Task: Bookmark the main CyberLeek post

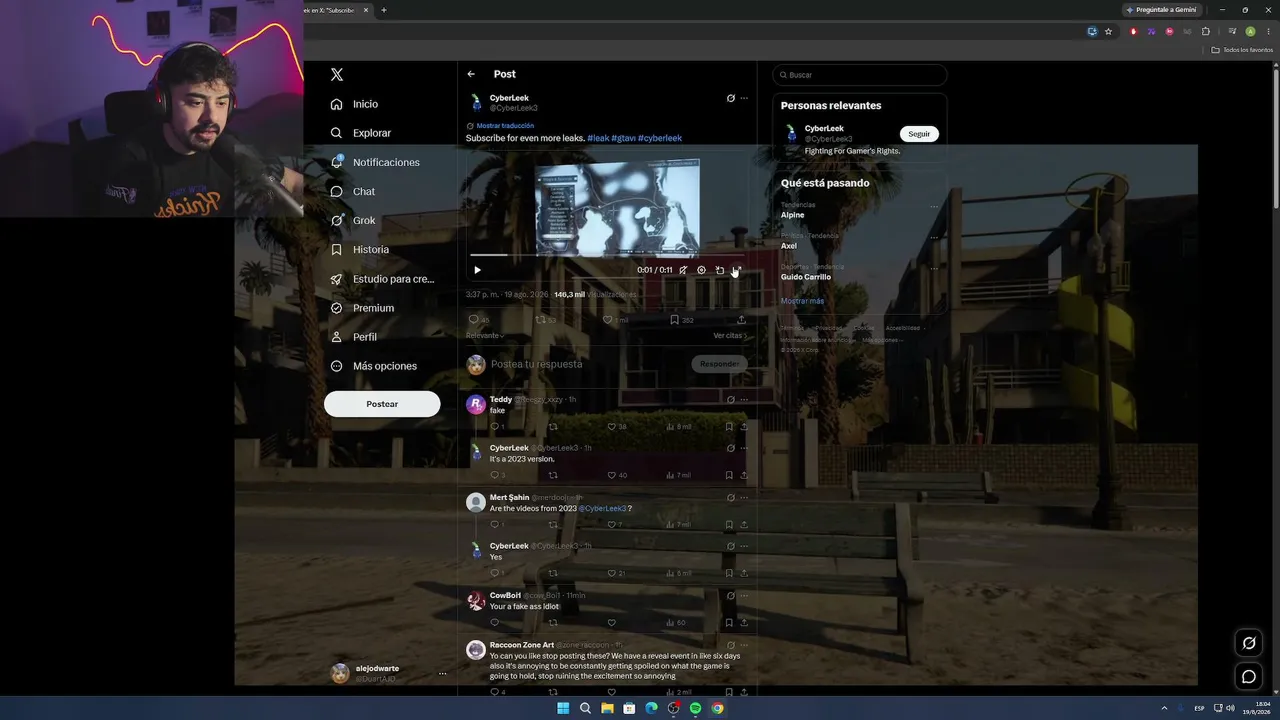Action: [675, 320]
